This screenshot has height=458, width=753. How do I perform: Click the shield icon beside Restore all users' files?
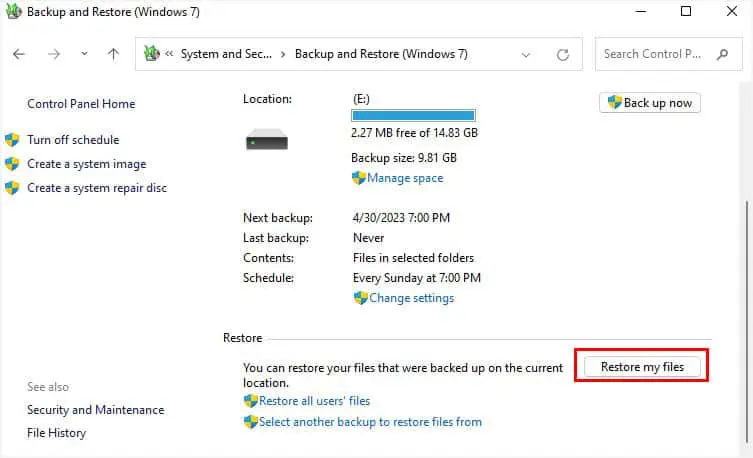click(251, 401)
